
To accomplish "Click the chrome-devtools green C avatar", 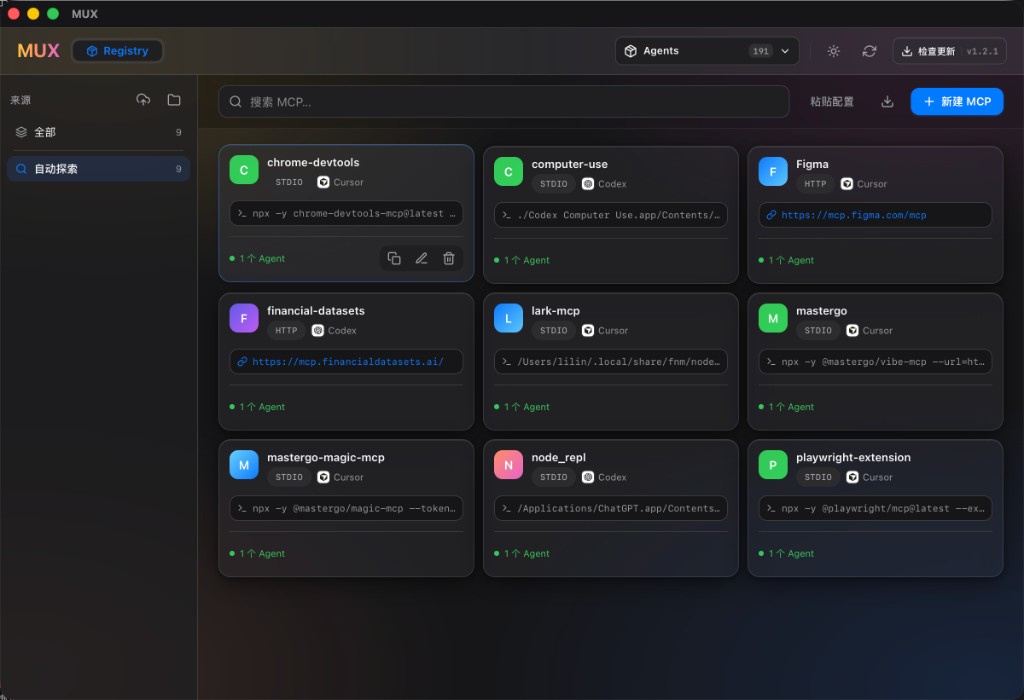I will [244, 170].
